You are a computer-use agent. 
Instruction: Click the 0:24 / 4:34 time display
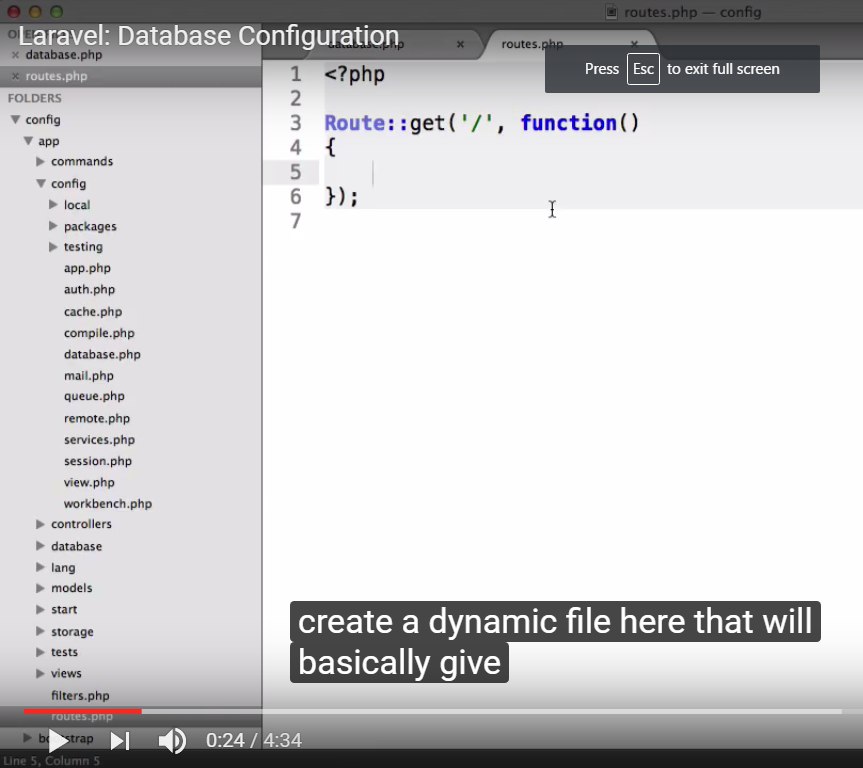pos(254,740)
